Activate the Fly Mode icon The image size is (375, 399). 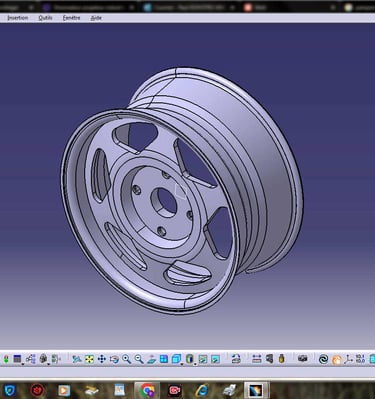(x=77, y=359)
